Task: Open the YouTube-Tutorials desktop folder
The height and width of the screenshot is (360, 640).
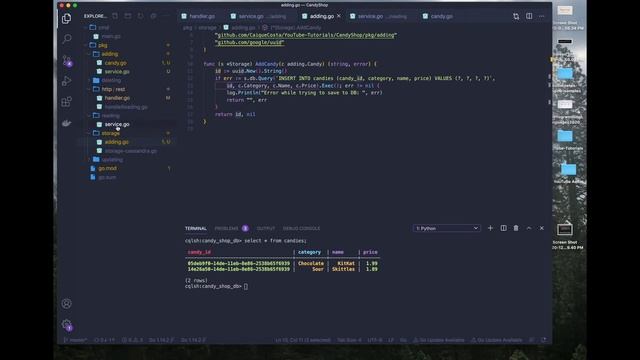Action: (565, 136)
